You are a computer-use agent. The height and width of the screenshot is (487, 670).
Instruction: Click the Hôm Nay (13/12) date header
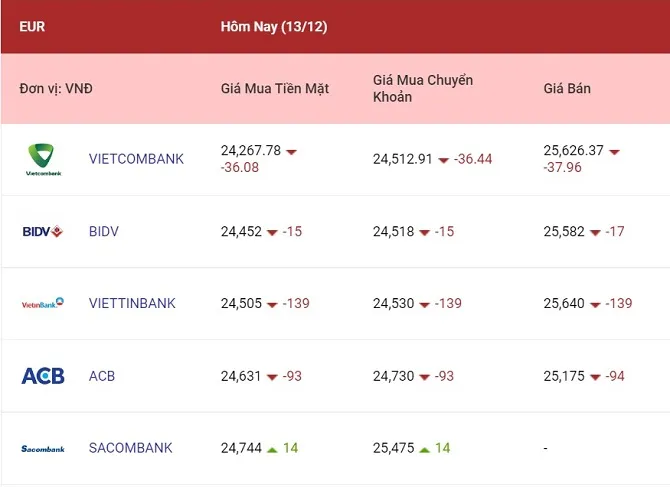274,27
